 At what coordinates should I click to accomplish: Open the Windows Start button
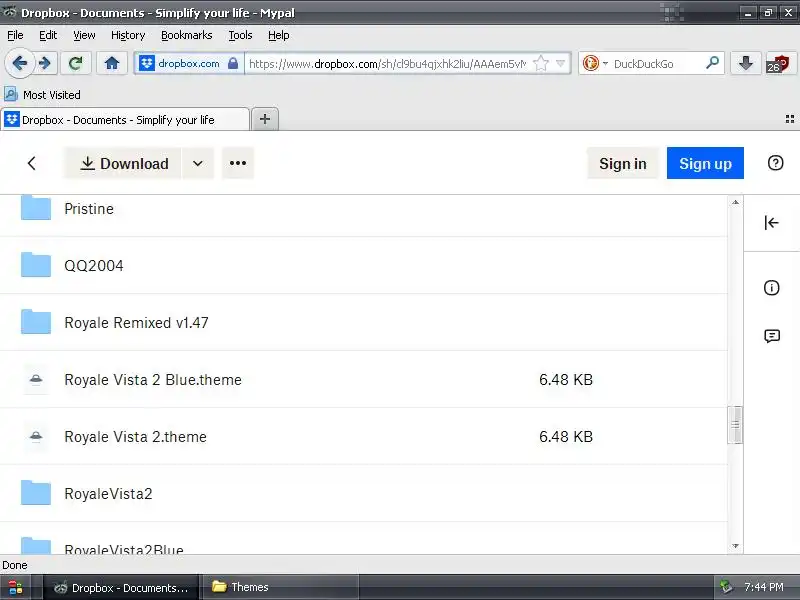tap(15, 588)
